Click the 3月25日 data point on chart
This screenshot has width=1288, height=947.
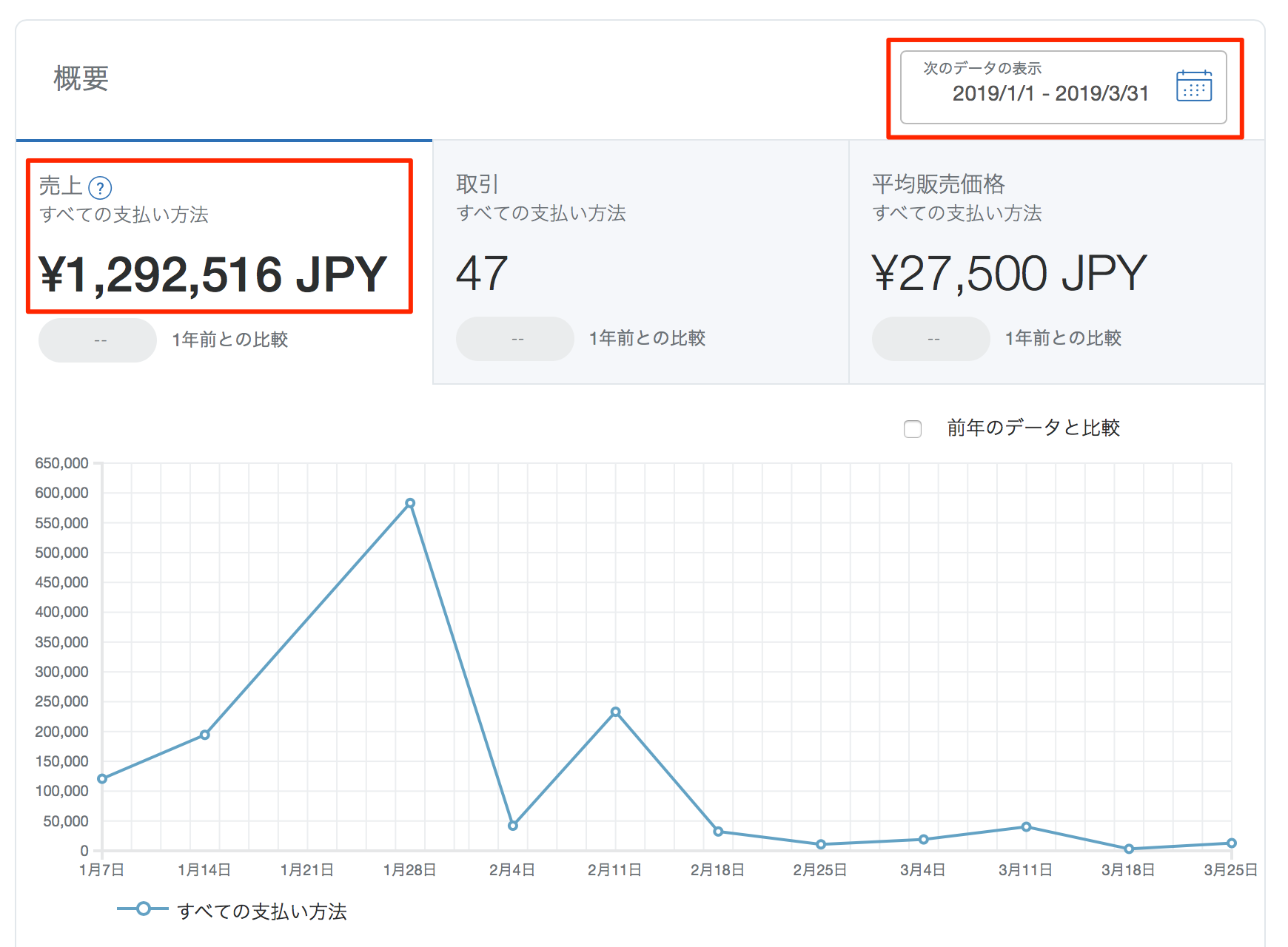[1231, 843]
